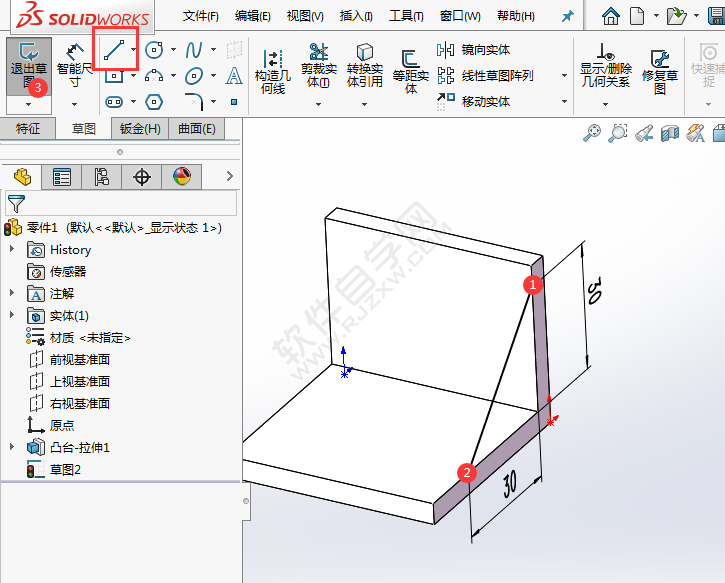This screenshot has height=583, width=725.
Task: Select the Corner Rectangle tool
Action: point(114,76)
